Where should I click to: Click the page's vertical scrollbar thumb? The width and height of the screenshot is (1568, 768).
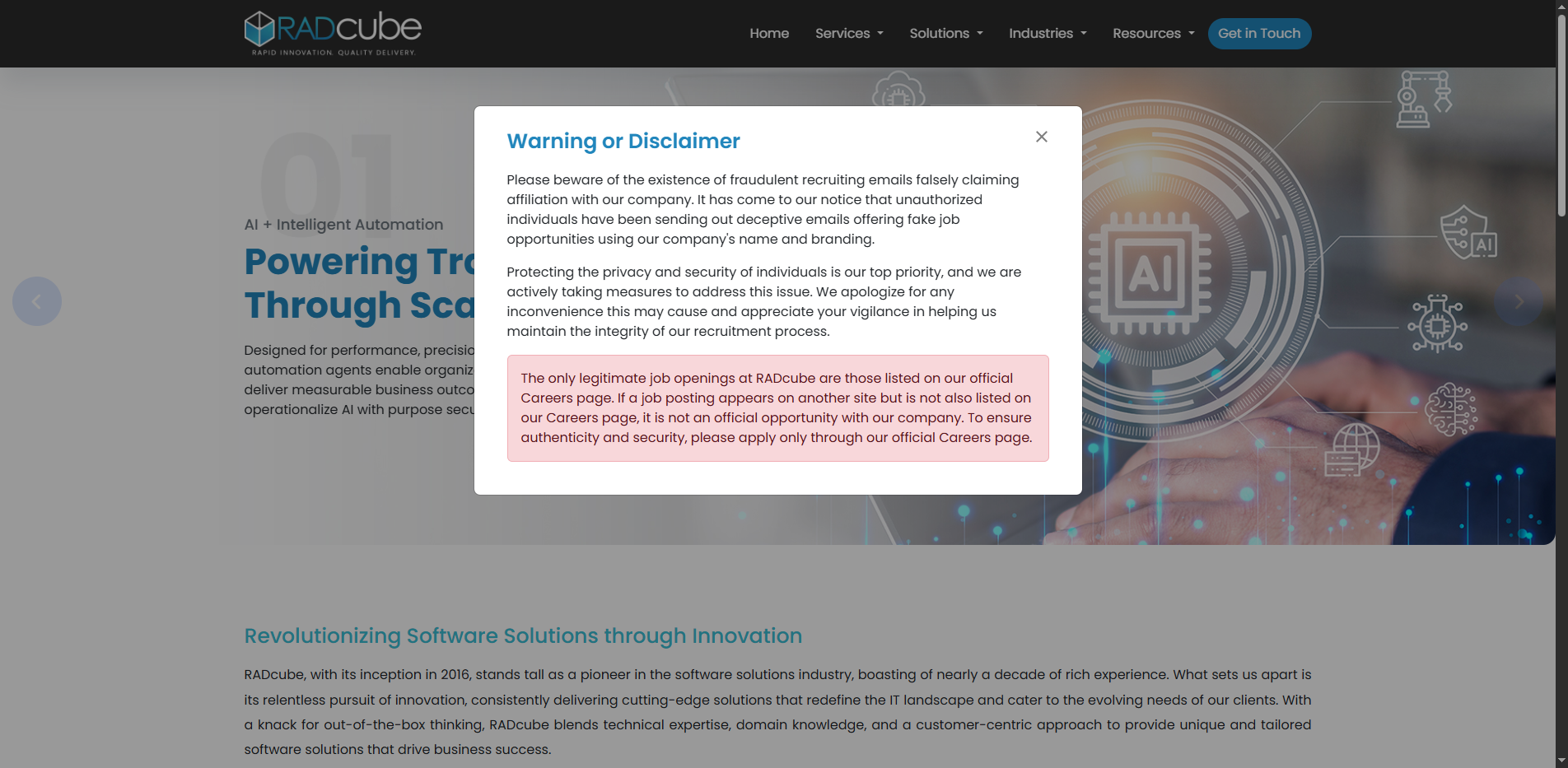pyautogui.click(x=1561, y=115)
